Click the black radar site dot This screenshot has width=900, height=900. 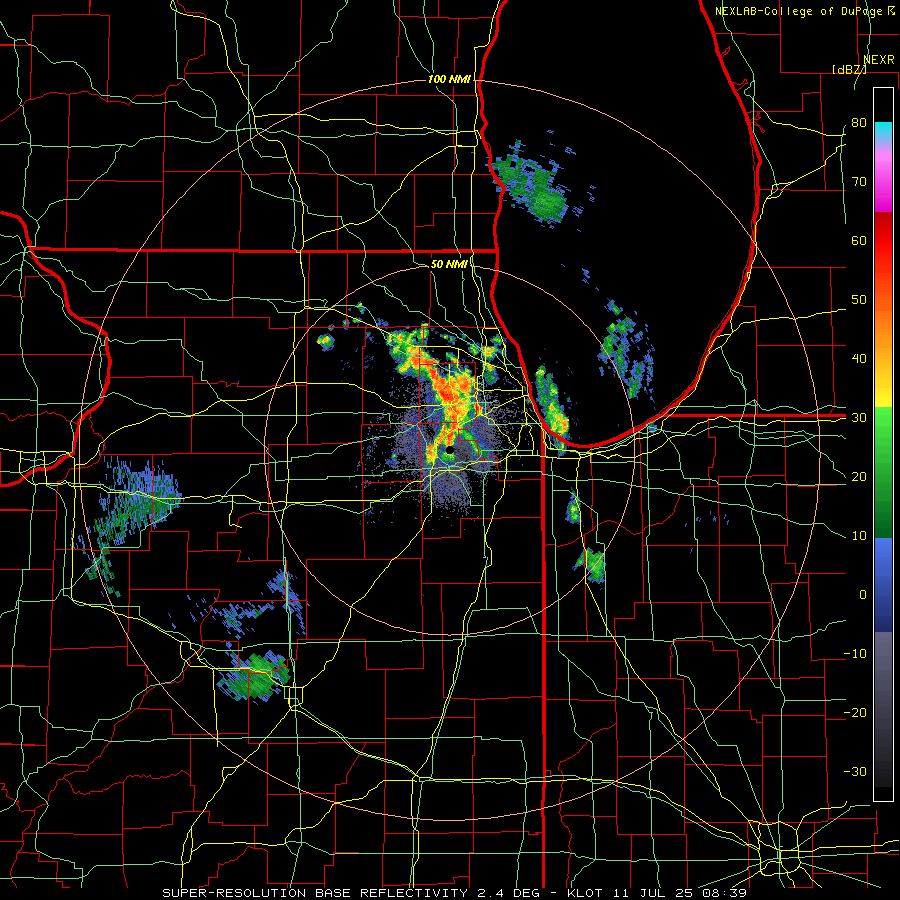pyautogui.click(x=450, y=451)
